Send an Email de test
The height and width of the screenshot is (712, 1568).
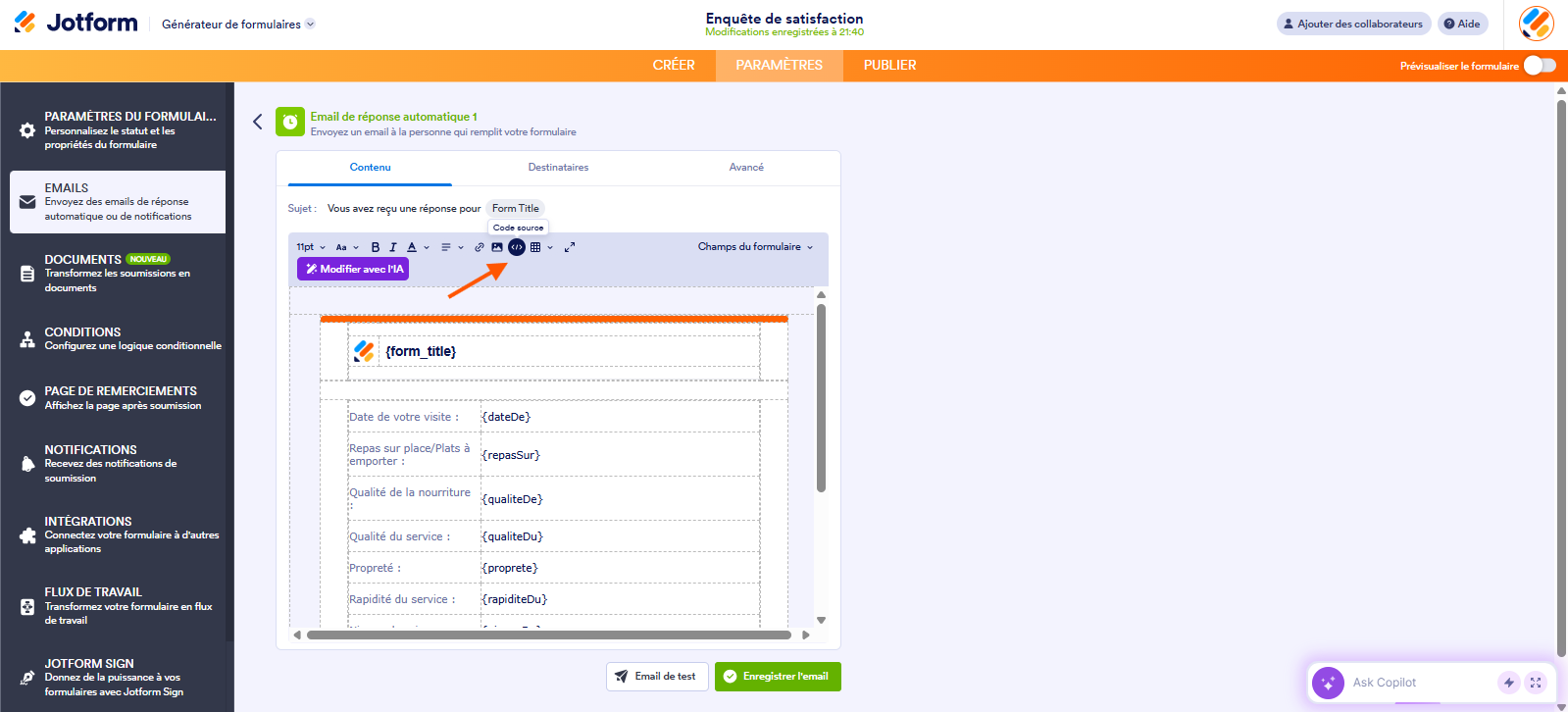point(657,677)
